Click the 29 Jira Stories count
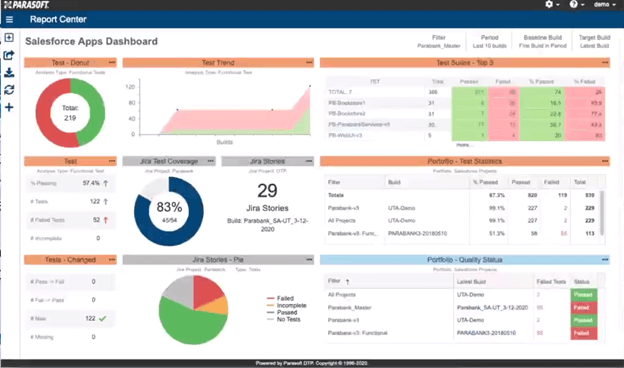Viewport: 624px width, 368px height. (x=267, y=191)
